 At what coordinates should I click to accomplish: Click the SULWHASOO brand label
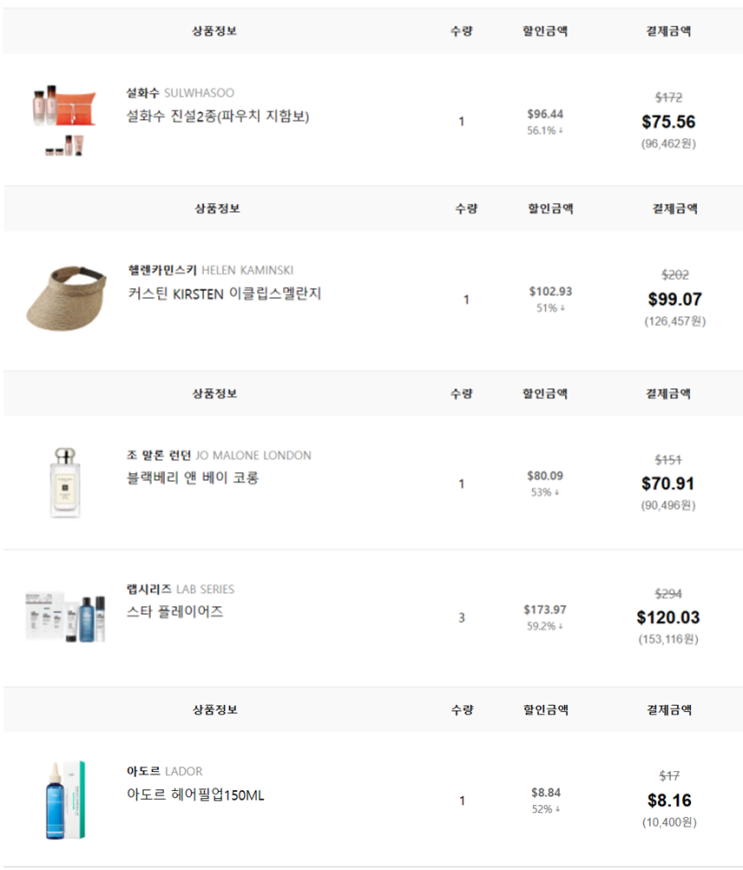coord(199,93)
